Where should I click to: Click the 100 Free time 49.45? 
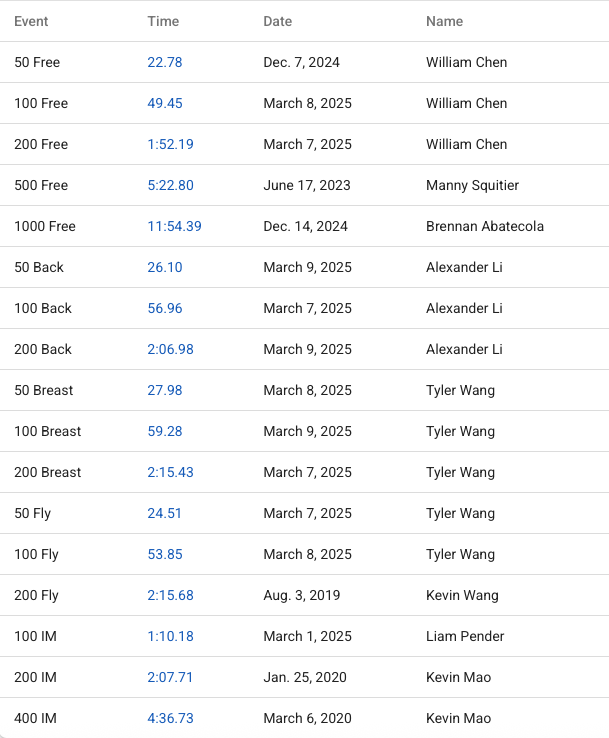pyautogui.click(x=165, y=103)
